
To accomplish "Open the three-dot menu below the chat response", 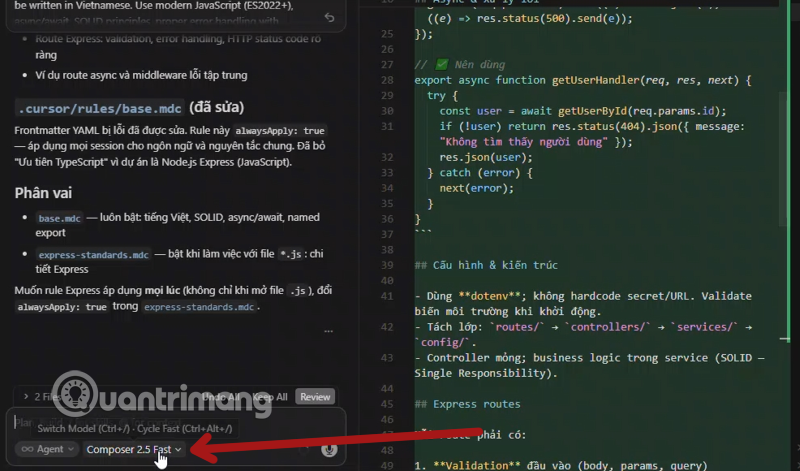I will [329, 331].
